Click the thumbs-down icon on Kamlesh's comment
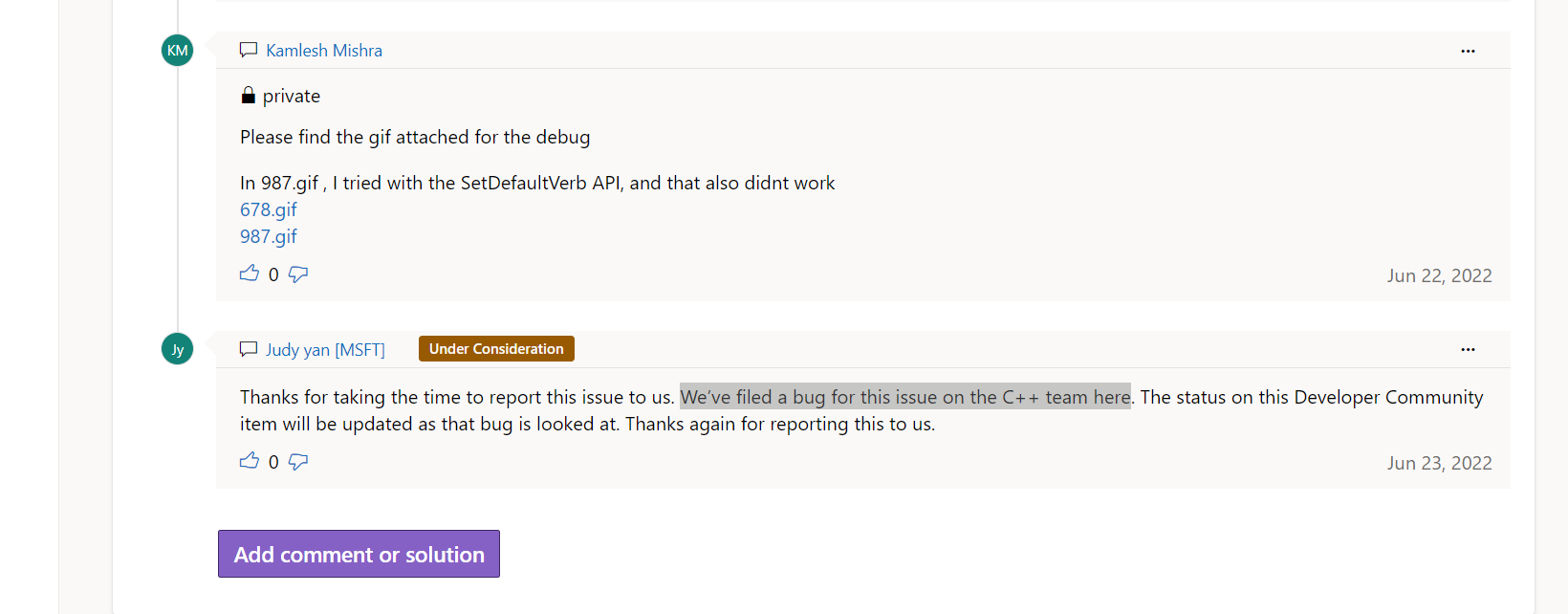 coord(297,274)
